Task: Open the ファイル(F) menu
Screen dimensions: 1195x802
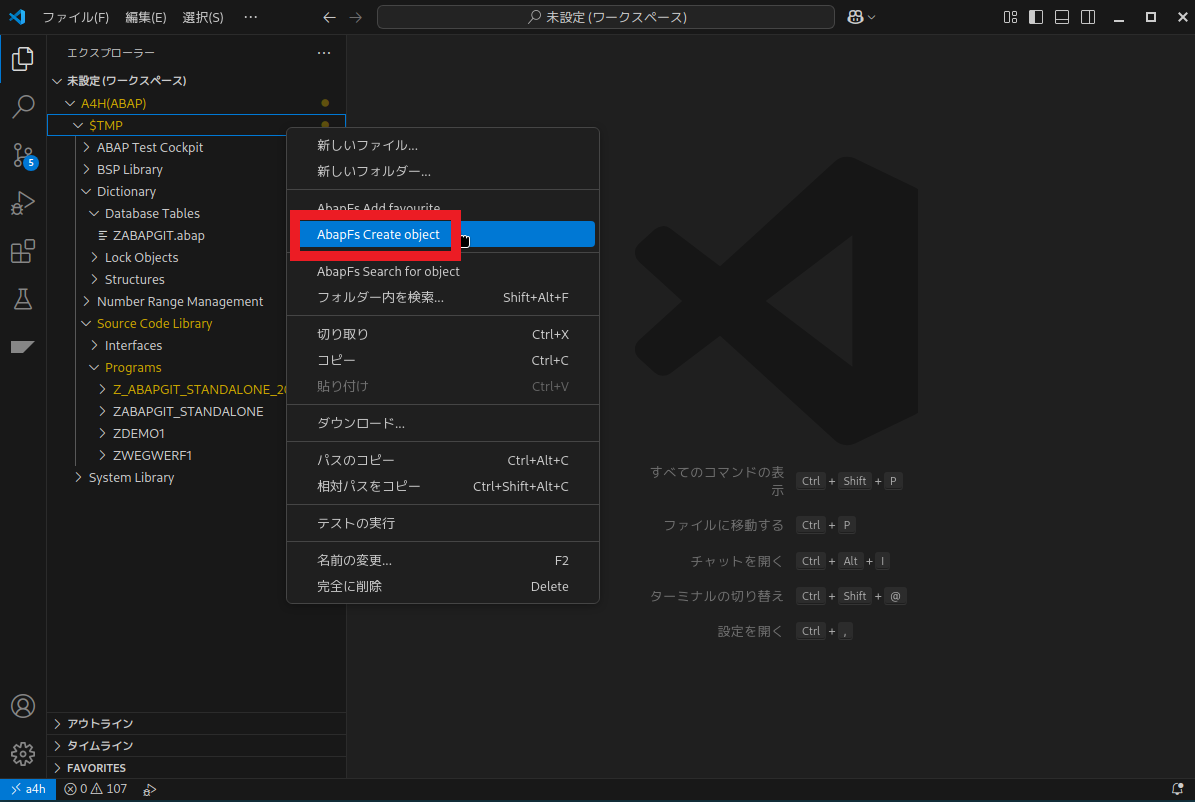Action: tap(77, 17)
